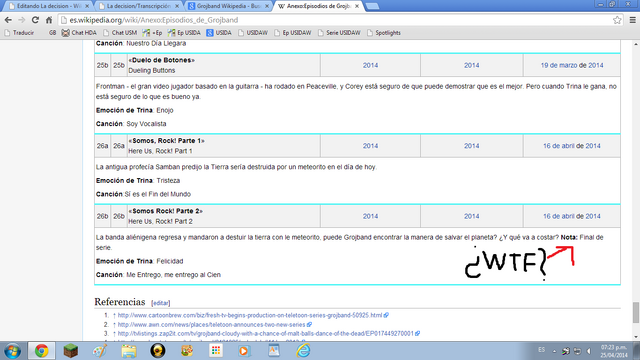The image size is (640, 360).
Task: Open the Serie USIDAW bookmark
Action: pyautogui.click(x=339, y=33)
